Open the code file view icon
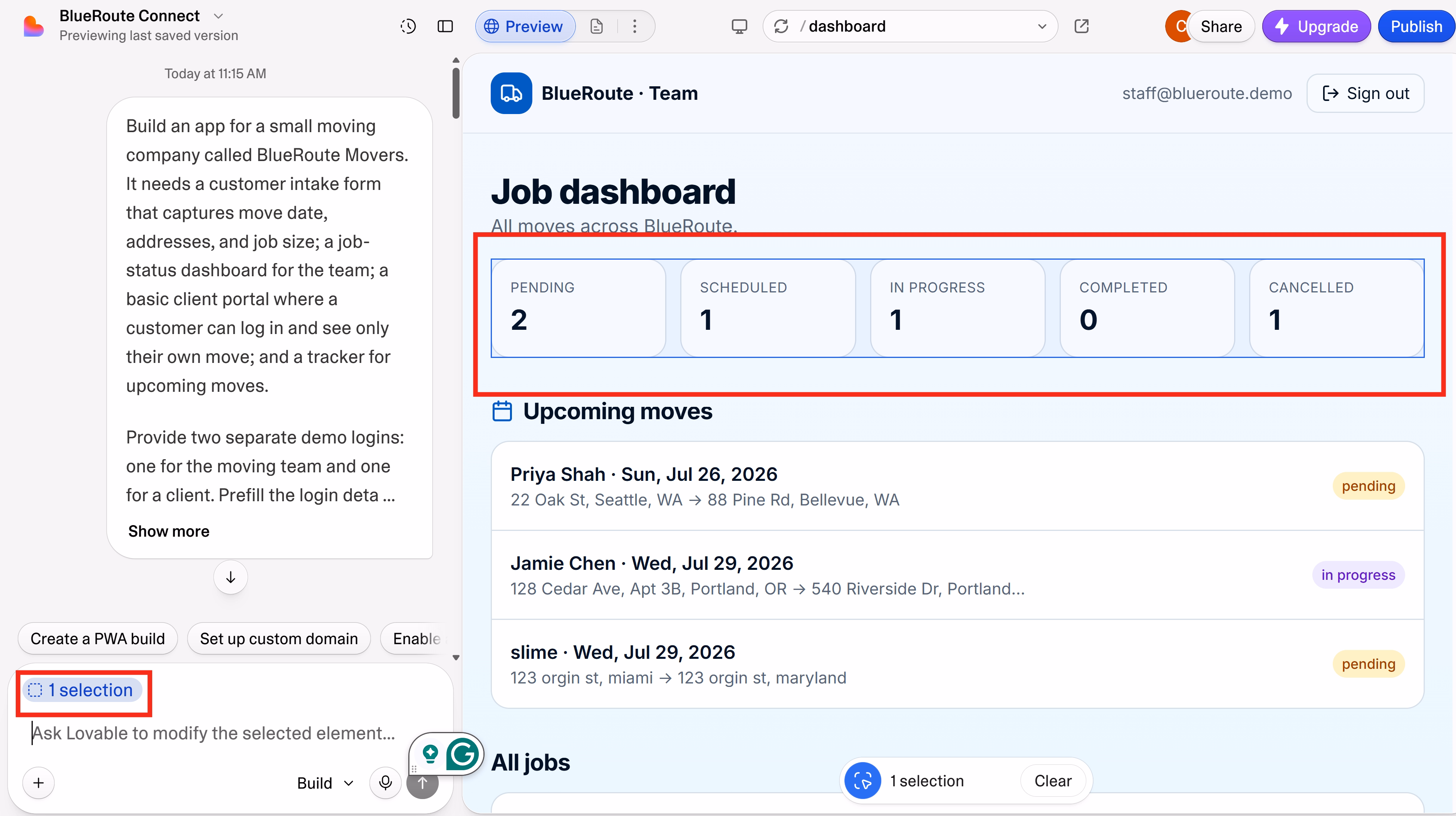This screenshot has width=1456, height=816. click(596, 26)
